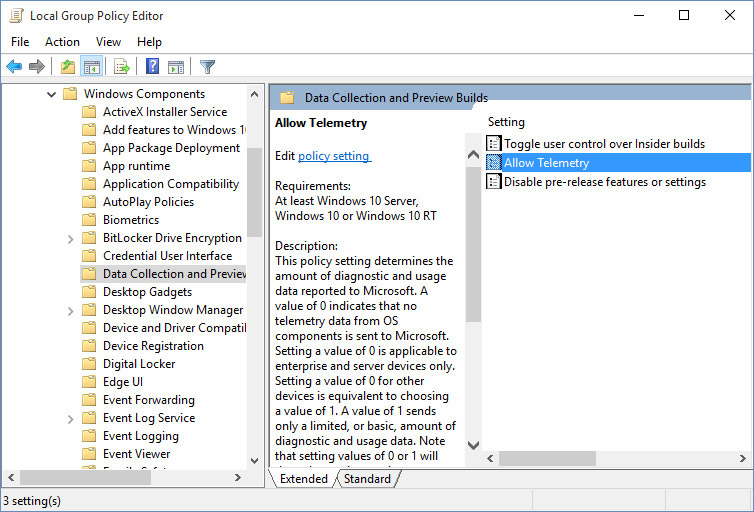Select Toggle user control over Insider builds

[604, 143]
